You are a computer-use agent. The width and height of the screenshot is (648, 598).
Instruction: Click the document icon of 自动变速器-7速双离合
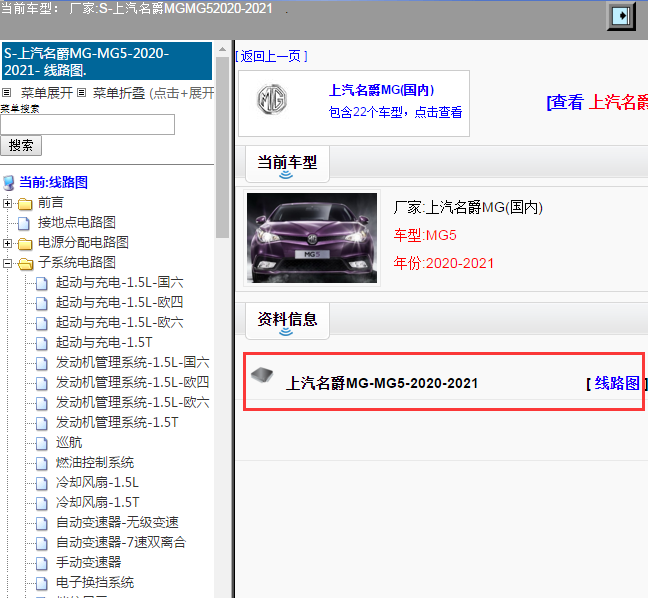41,543
